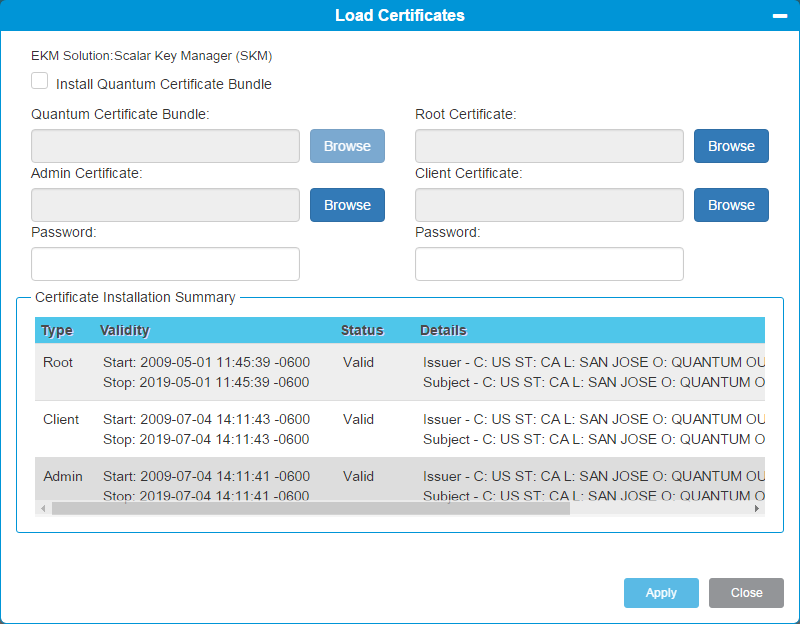800x624 pixels.
Task: Click the Type column header
Action: pos(57,330)
